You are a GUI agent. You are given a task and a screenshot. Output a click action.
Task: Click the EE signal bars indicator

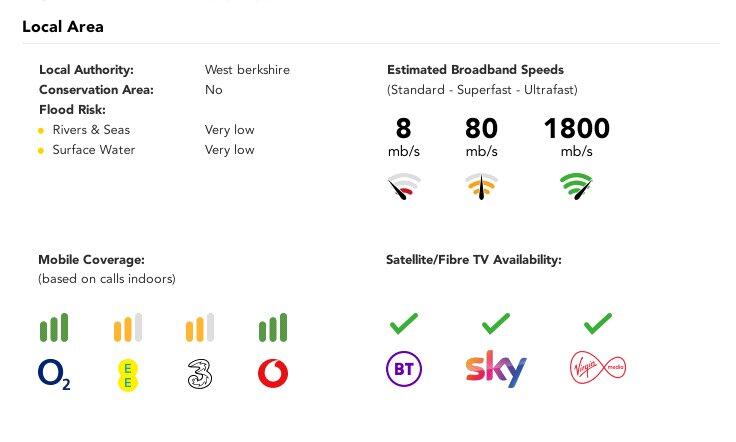[127, 328]
